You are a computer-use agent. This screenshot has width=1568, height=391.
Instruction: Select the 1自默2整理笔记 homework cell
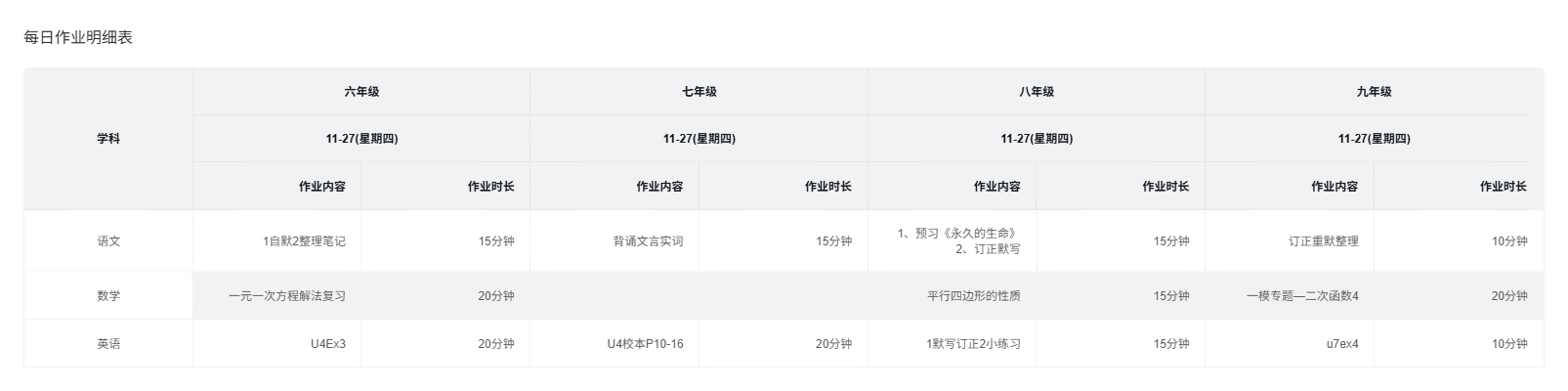[x=304, y=241]
